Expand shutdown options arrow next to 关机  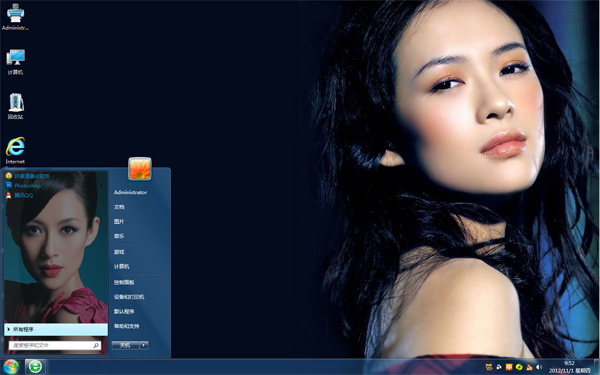point(144,345)
